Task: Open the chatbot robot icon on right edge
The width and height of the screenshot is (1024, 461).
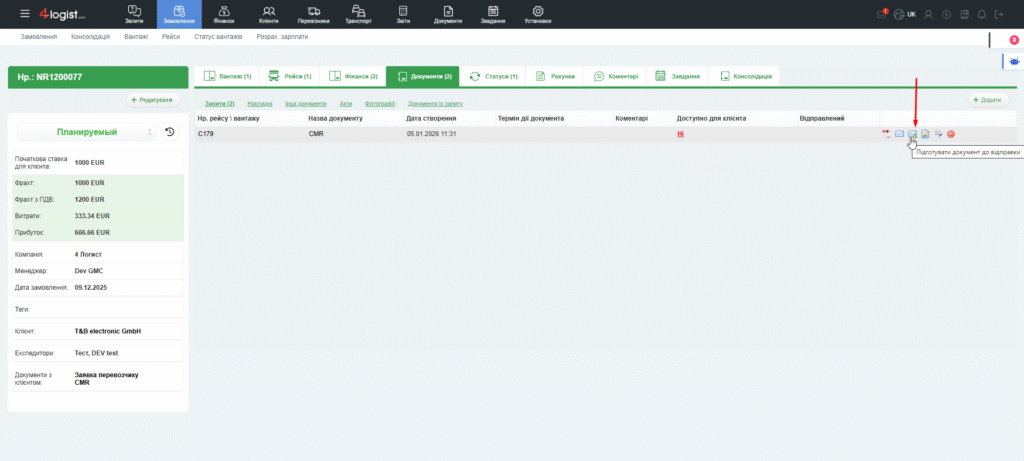Action: pyautogui.click(x=1015, y=62)
